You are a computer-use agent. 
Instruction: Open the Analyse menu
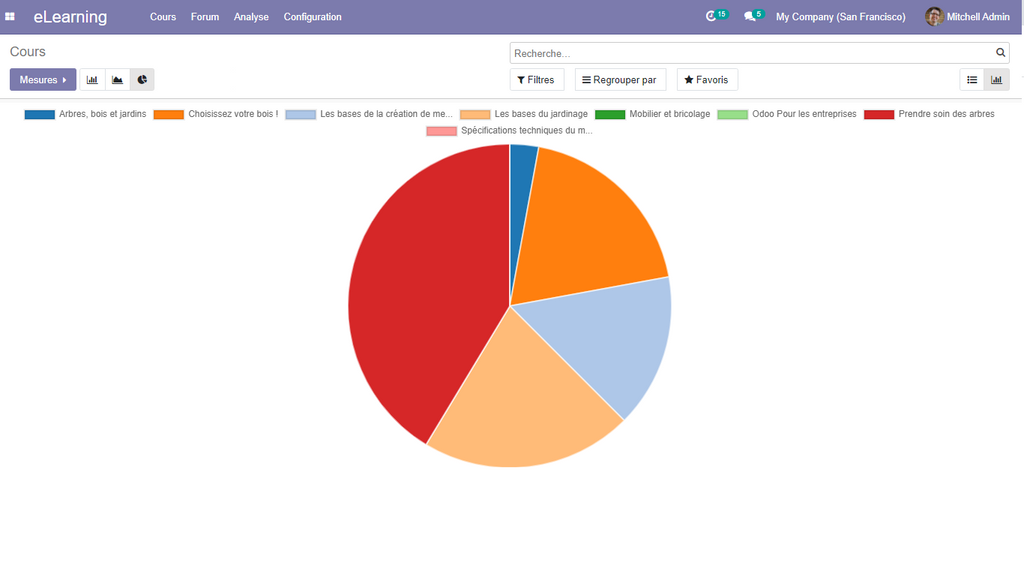point(251,17)
